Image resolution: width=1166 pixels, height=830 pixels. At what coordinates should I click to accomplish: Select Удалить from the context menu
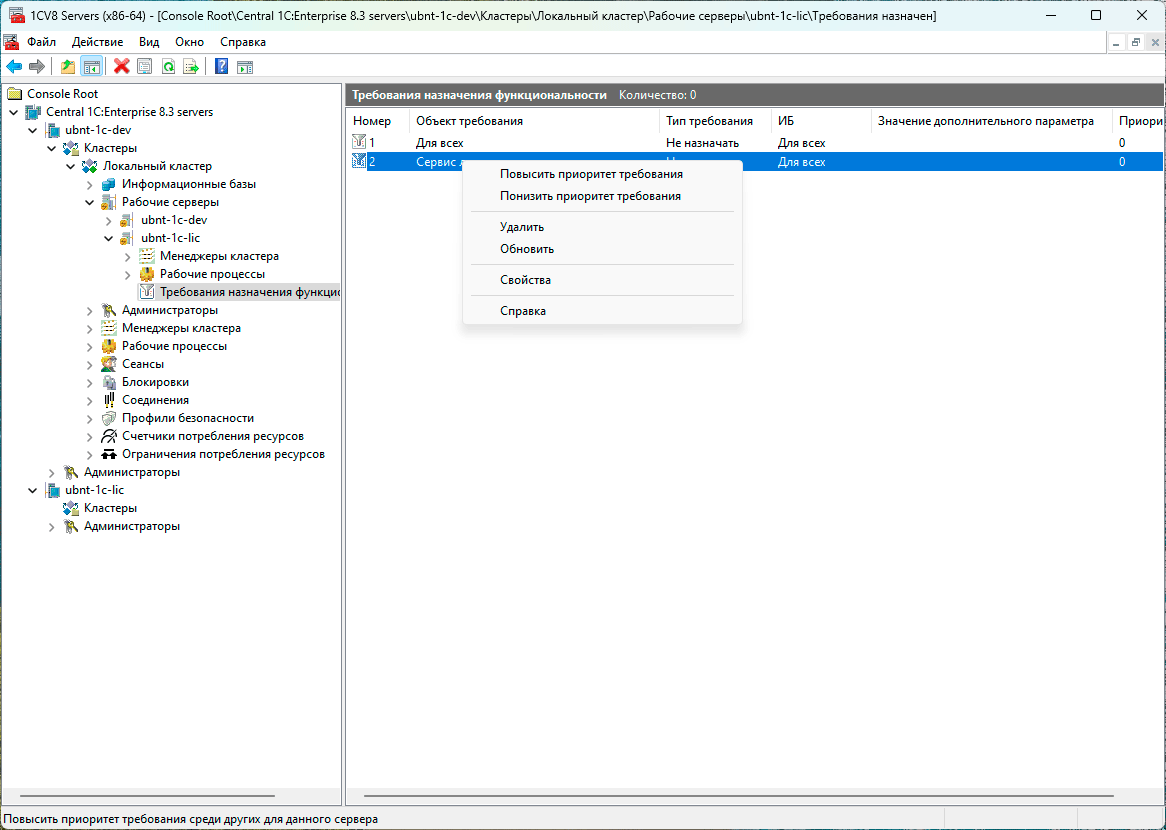click(x=522, y=227)
